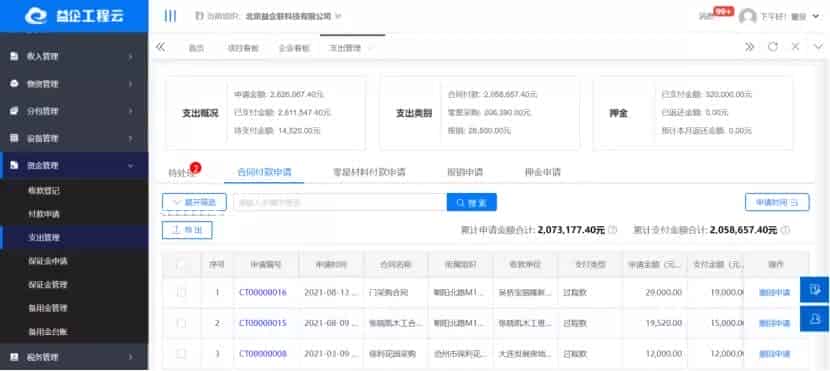This screenshot has width=830, height=371.
Task: Open the tab options down-chevron
Action: point(818,47)
